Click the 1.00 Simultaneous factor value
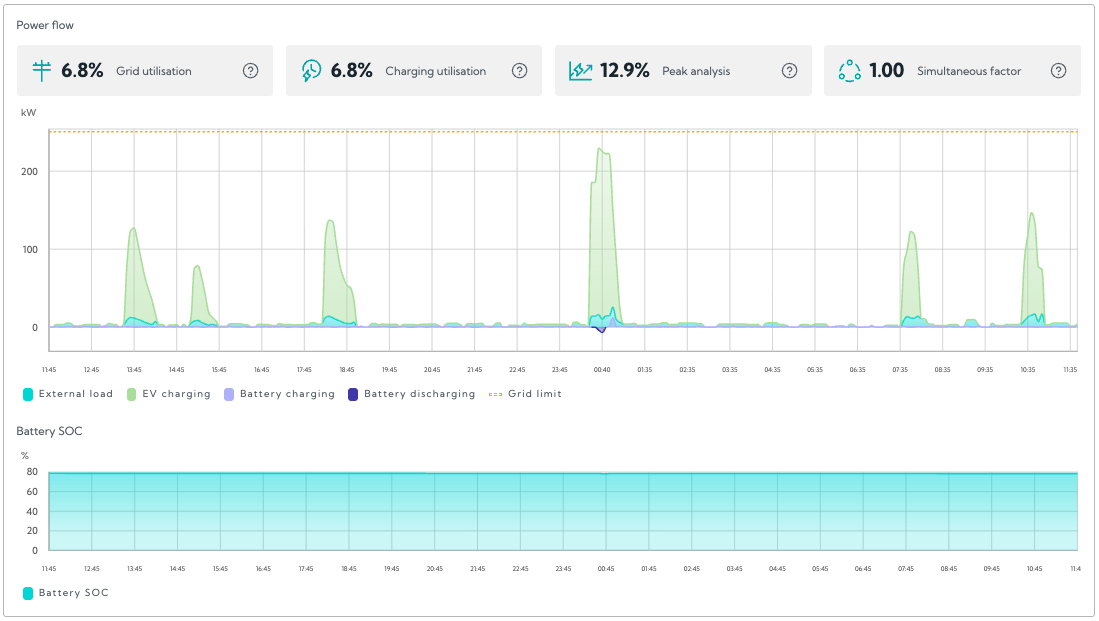Image resolution: width=1099 pixels, height=621 pixels. [x=887, y=71]
